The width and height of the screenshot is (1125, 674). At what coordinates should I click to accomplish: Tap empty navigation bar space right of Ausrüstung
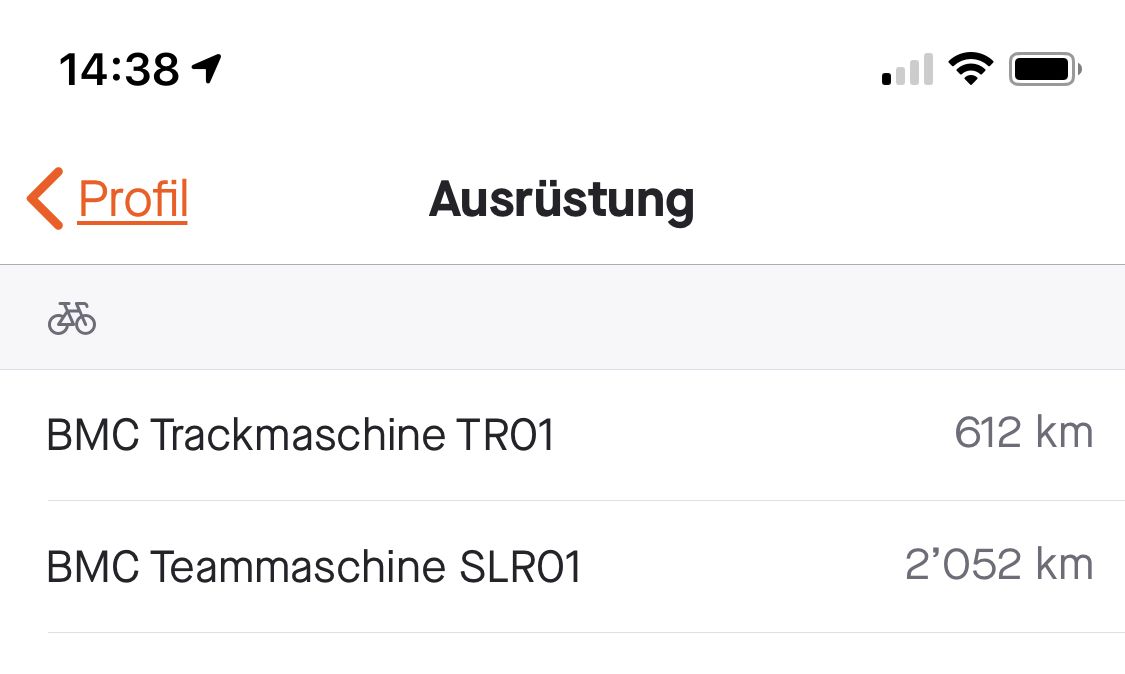pos(900,199)
